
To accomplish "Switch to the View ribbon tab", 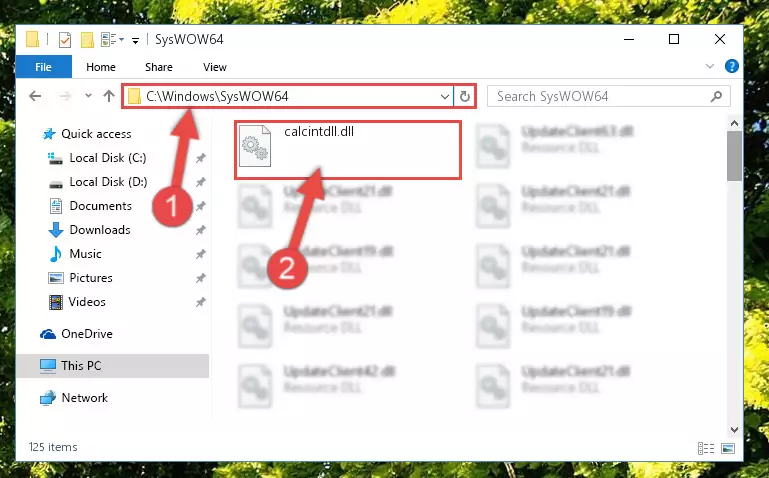I will pos(215,67).
